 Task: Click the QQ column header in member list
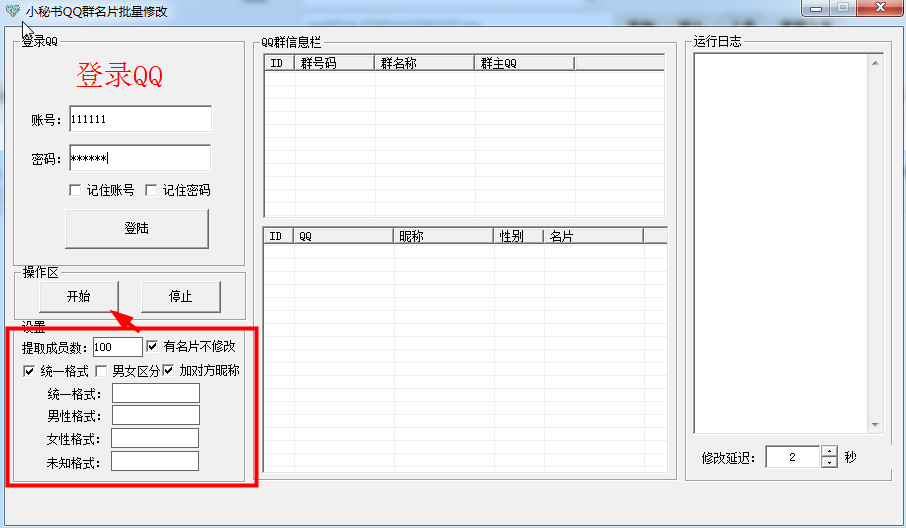point(344,236)
